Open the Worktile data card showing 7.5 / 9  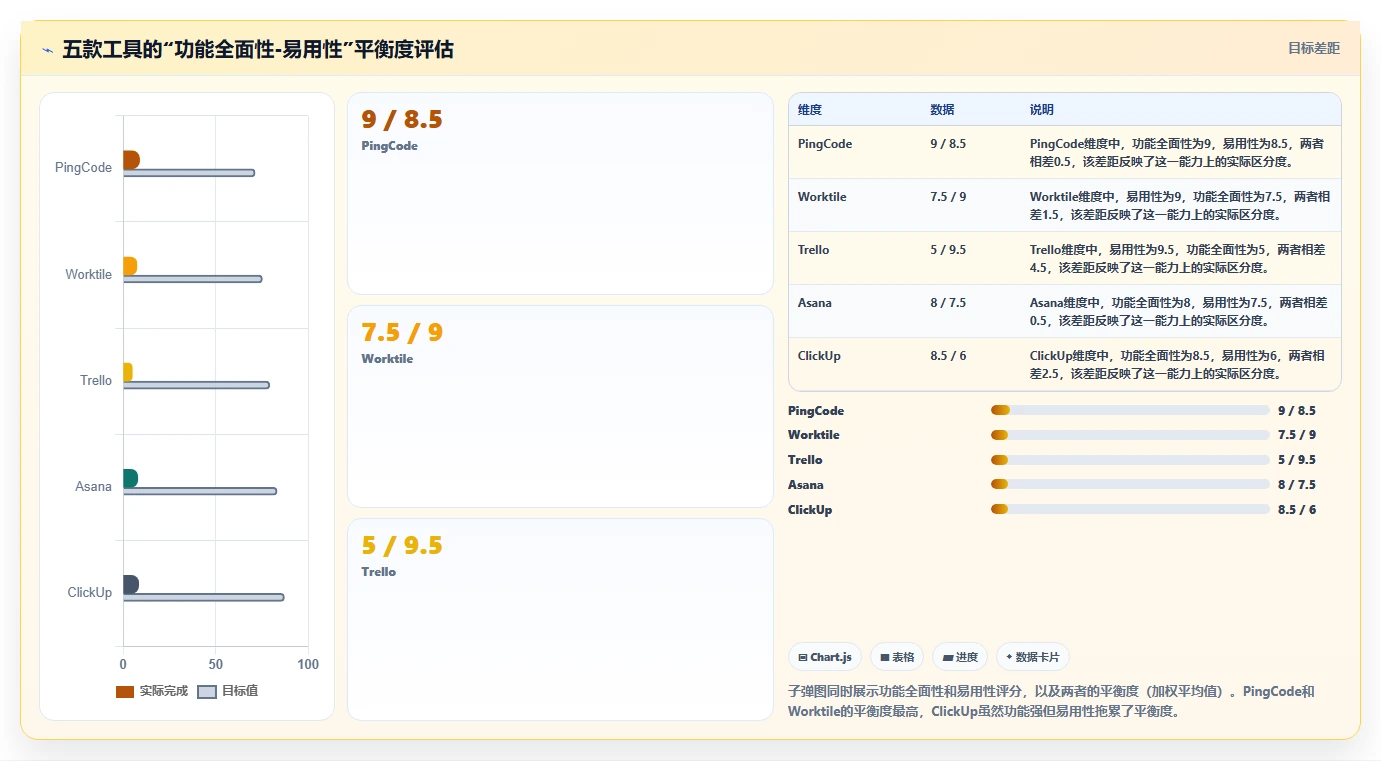[560, 407]
